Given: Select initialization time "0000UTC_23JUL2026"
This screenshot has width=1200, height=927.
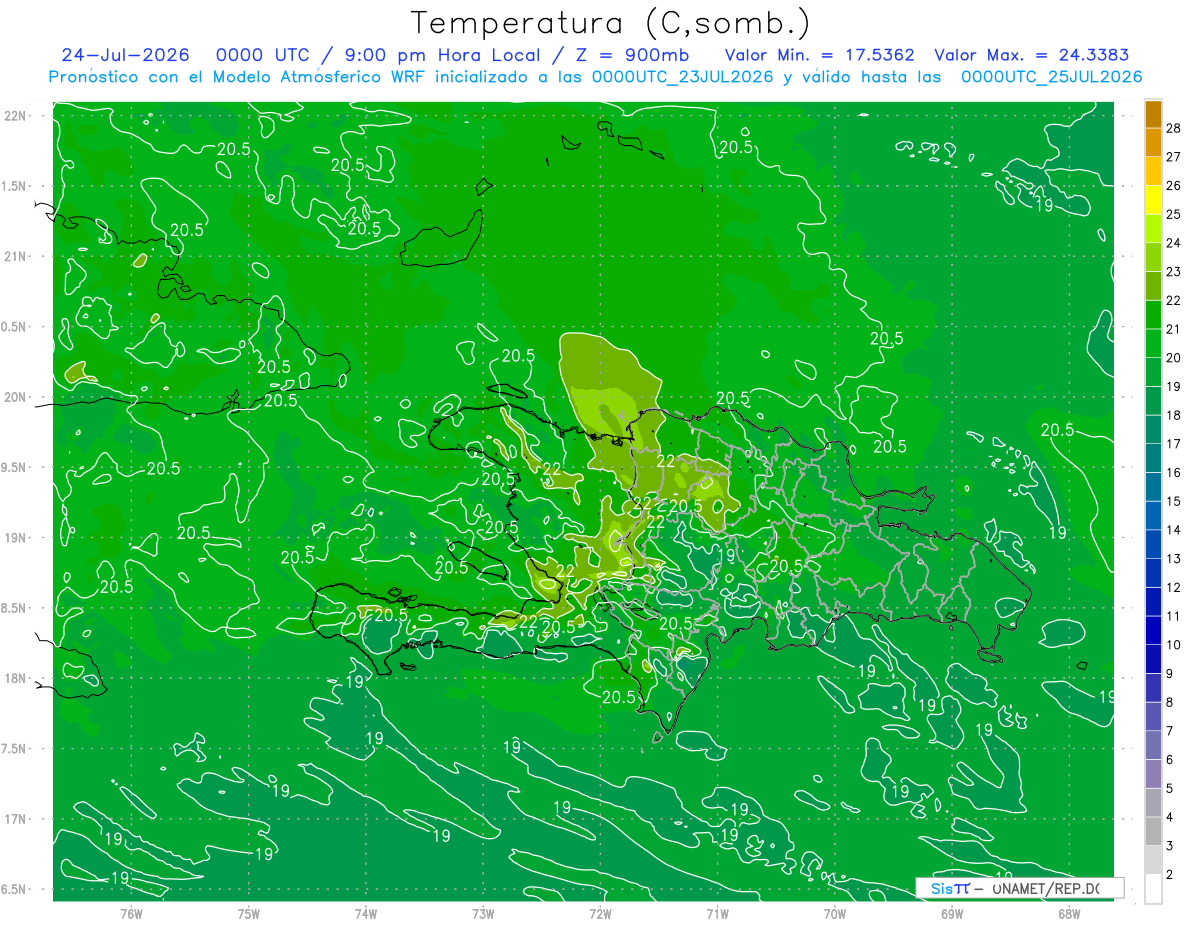Looking at the screenshot, I should point(683,77).
